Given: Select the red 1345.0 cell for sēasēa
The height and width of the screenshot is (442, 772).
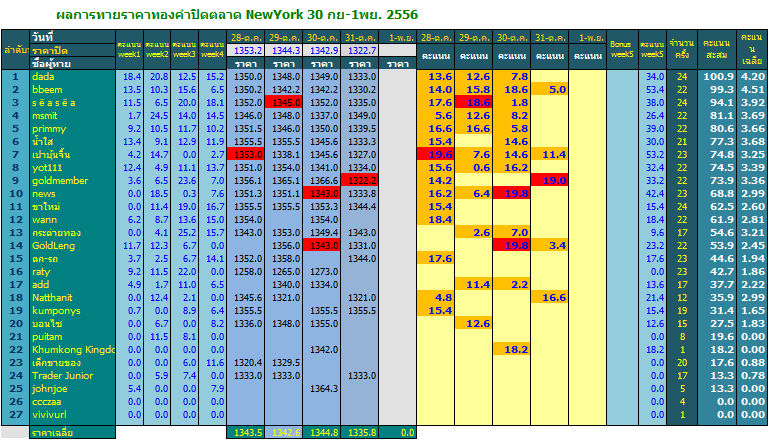Looking at the screenshot, I should coord(284,102).
